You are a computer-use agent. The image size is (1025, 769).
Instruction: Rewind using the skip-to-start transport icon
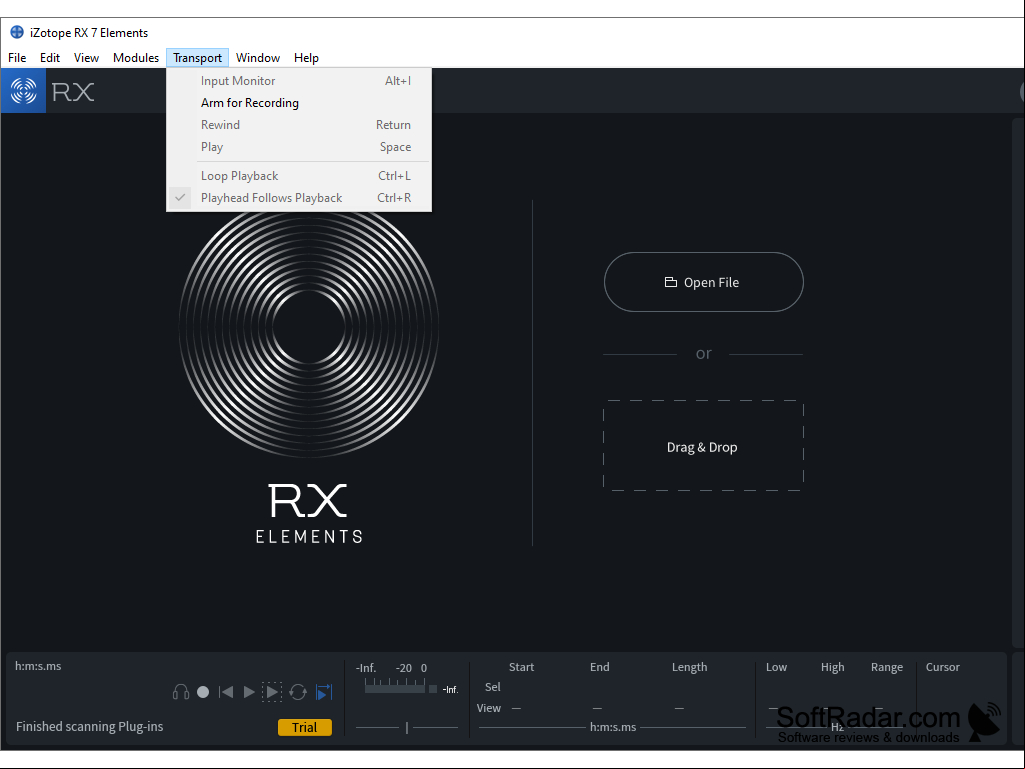226,692
